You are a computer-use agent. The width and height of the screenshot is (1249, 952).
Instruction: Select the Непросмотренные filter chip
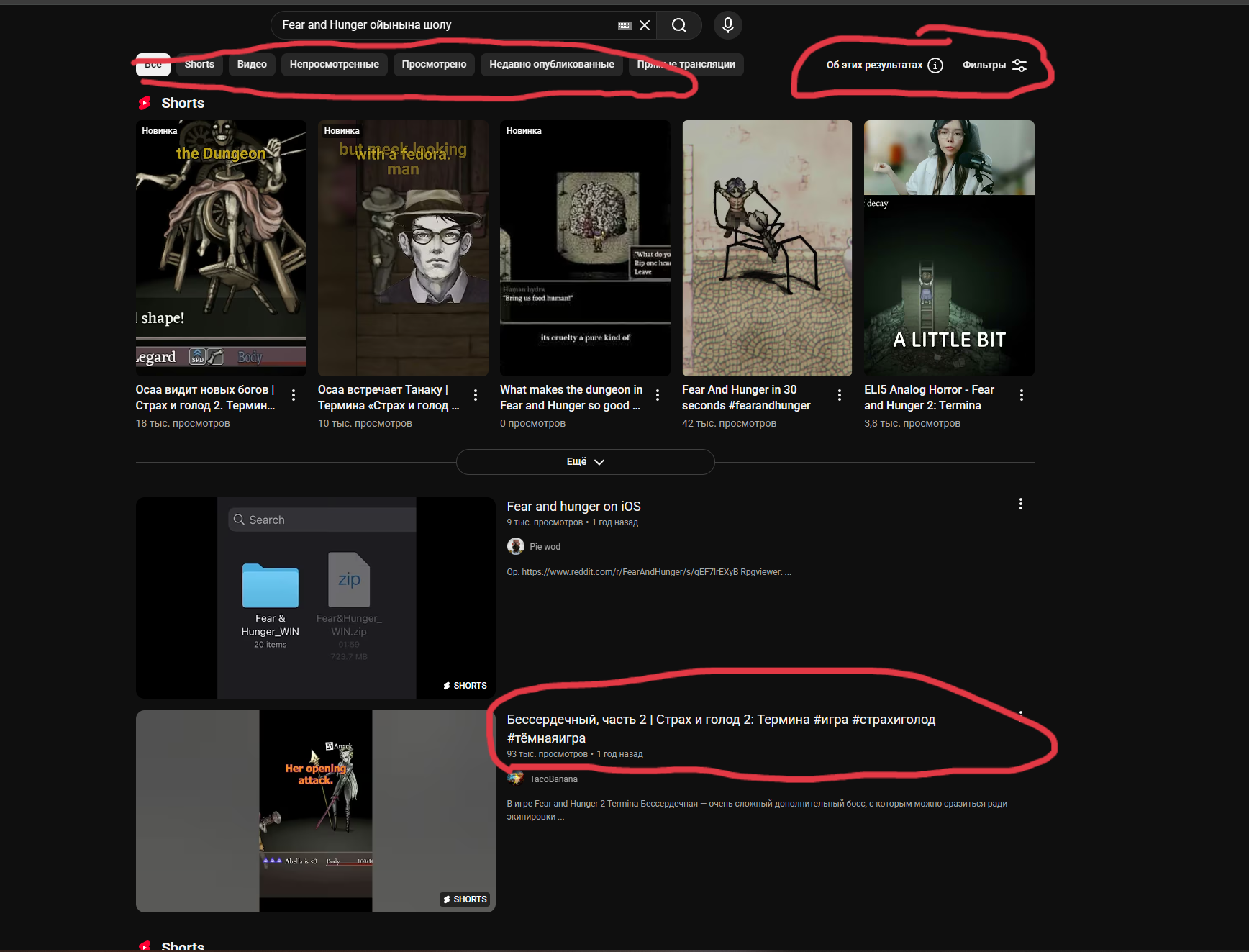point(335,65)
